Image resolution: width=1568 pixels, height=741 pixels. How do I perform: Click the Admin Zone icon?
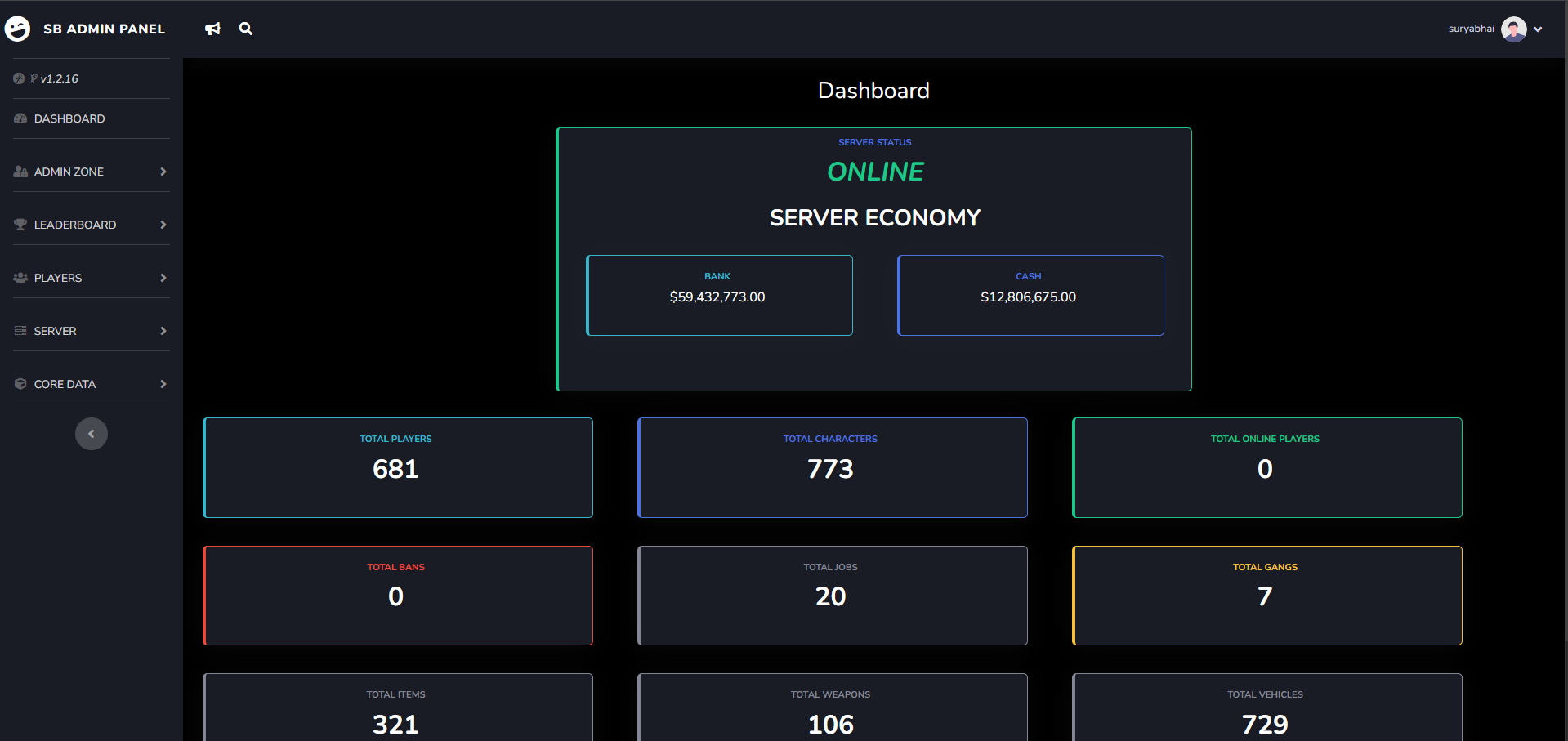click(x=19, y=172)
